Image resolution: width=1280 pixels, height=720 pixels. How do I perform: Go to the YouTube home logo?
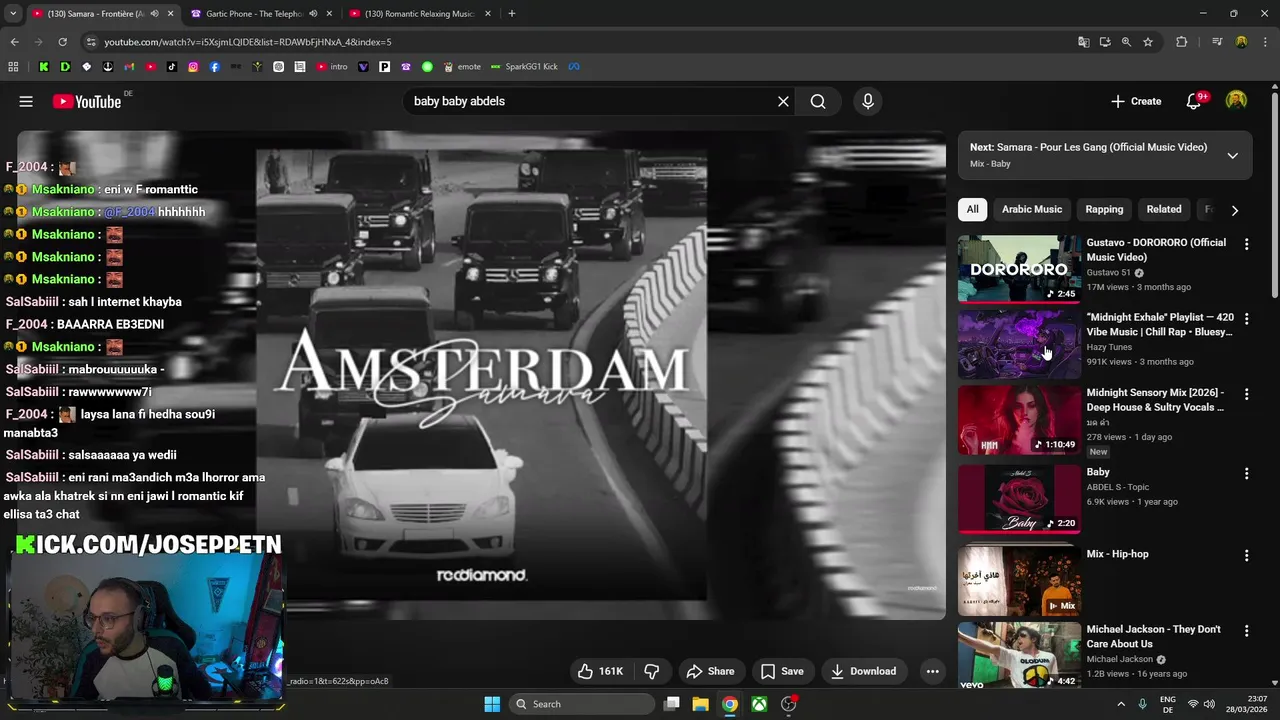click(87, 101)
